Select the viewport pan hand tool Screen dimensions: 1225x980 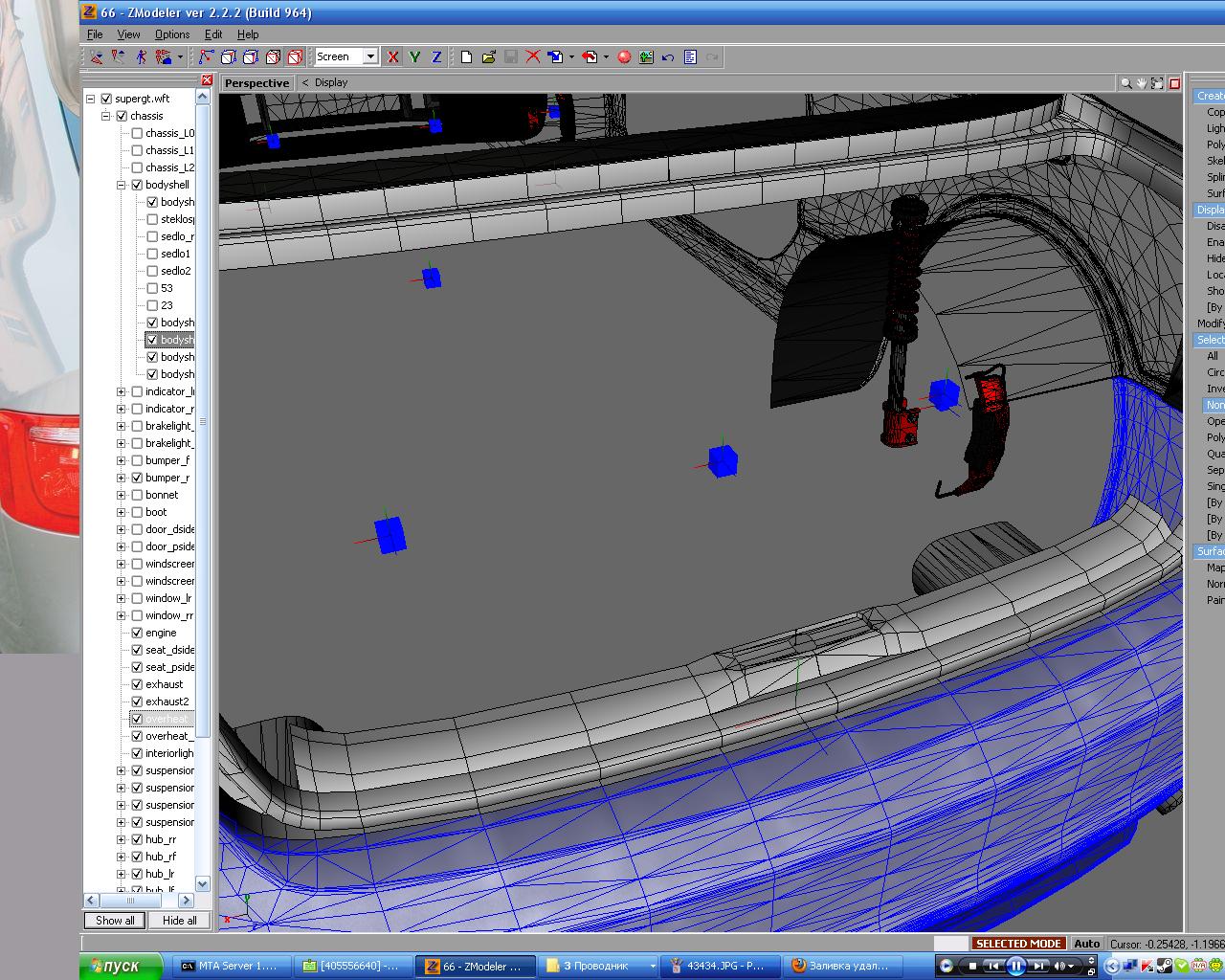[x=1142, y=83]
